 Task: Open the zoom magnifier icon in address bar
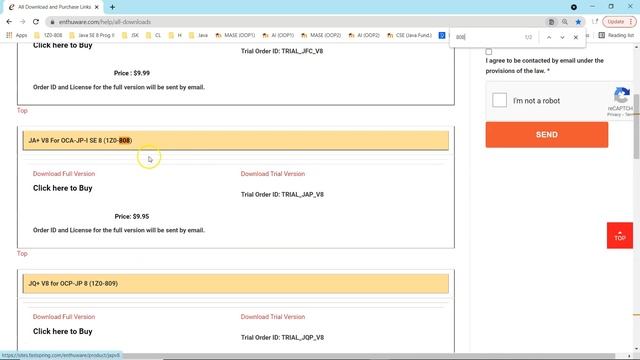(x=565, y=22)
